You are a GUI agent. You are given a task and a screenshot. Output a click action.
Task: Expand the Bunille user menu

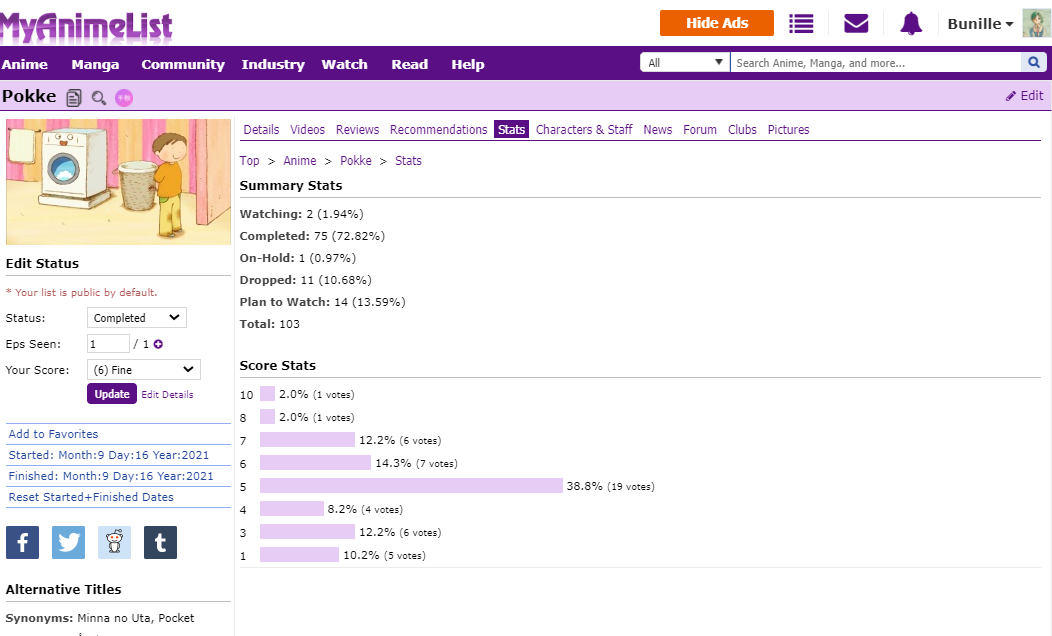click(x=980, y=24)
